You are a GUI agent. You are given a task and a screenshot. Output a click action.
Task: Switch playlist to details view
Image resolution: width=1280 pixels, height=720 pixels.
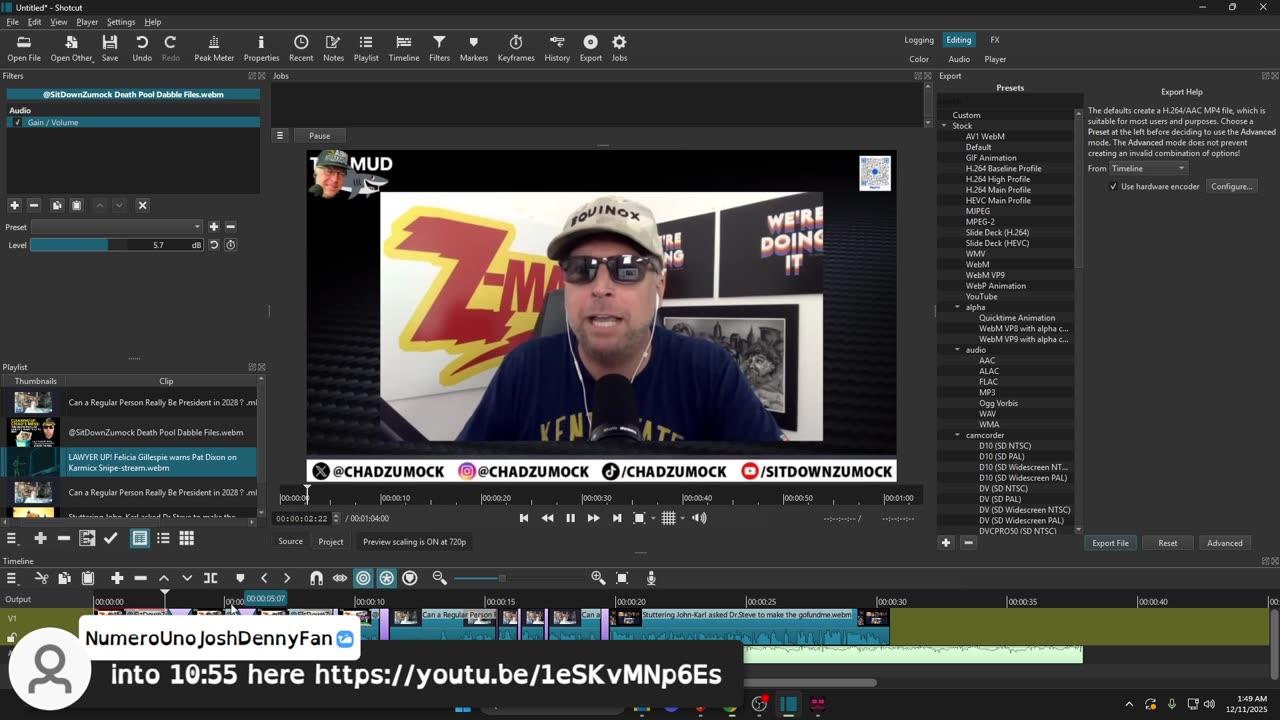click(140, 538)
